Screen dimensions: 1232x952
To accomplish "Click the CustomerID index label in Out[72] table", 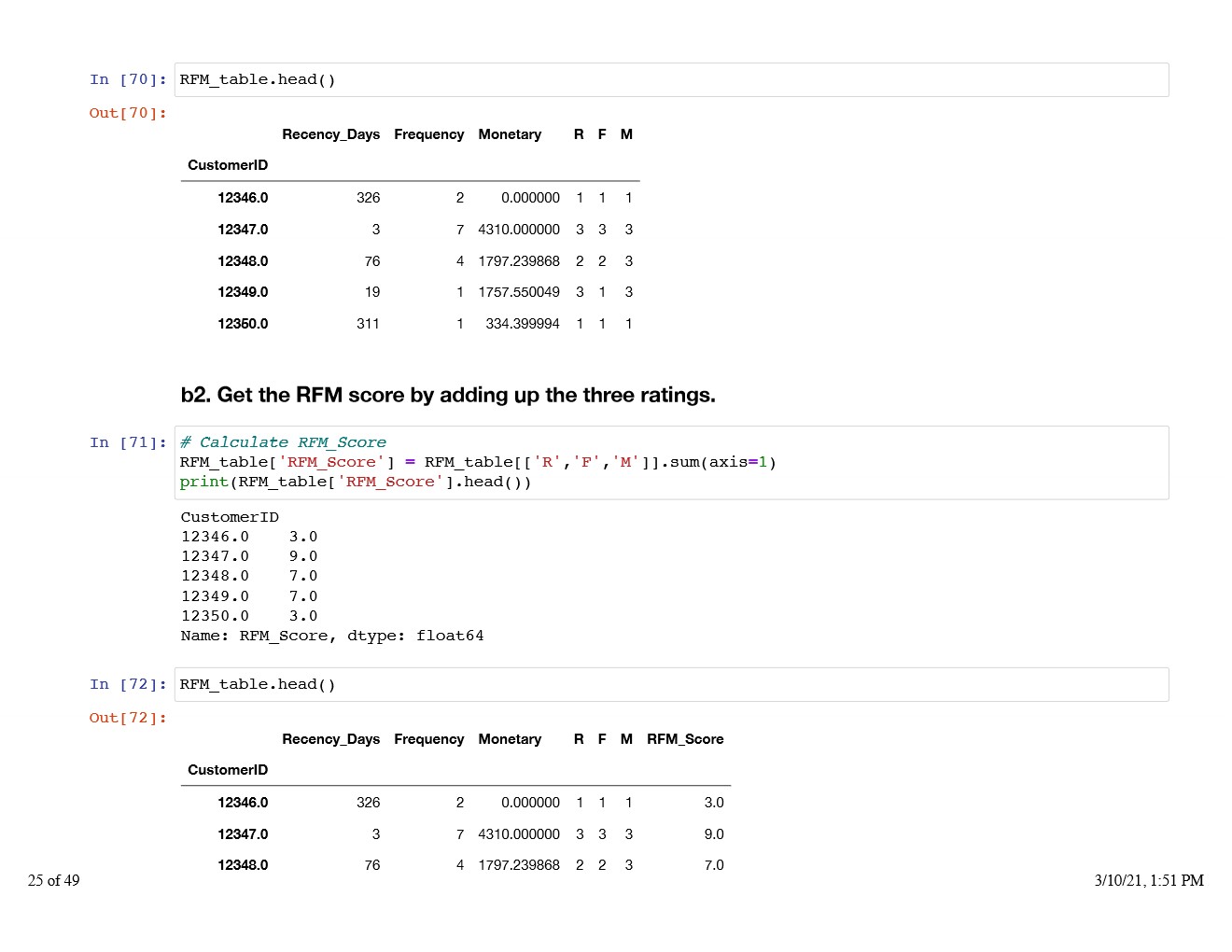I will click(228, 770).
